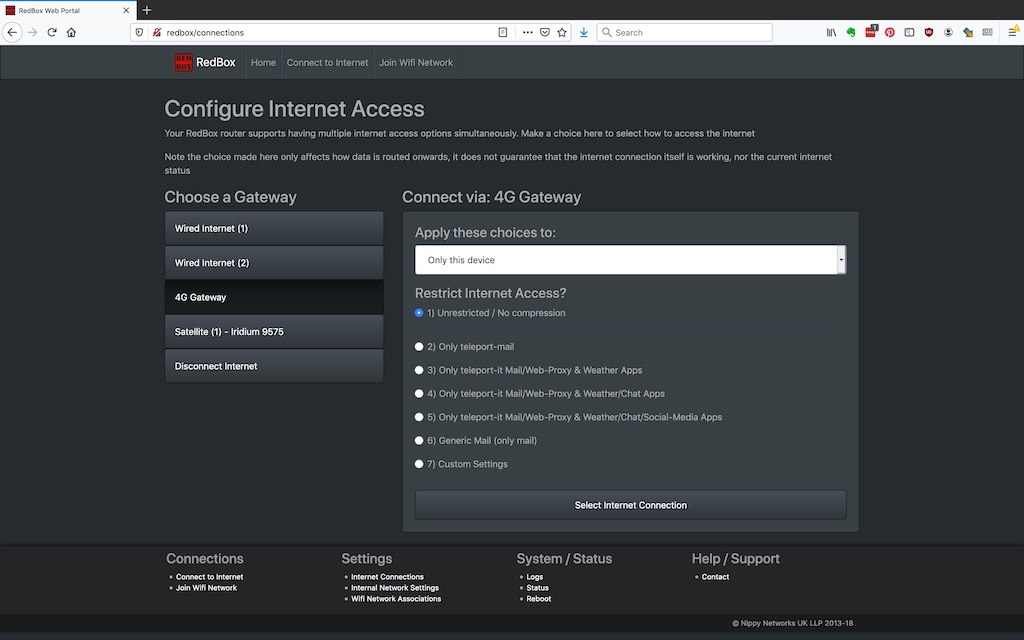Screen dimensions: 1024x640
Task: Choose option 4 Weather/Chat Apps restriction
Action: click(419, 394)
